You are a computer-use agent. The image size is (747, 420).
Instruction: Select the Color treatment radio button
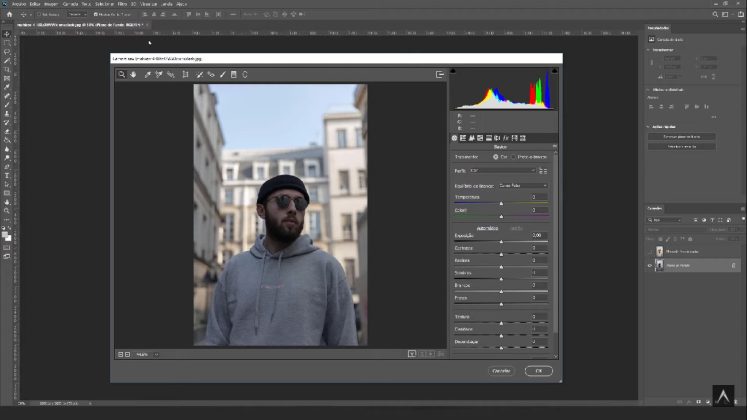click(x=495, y=157)
